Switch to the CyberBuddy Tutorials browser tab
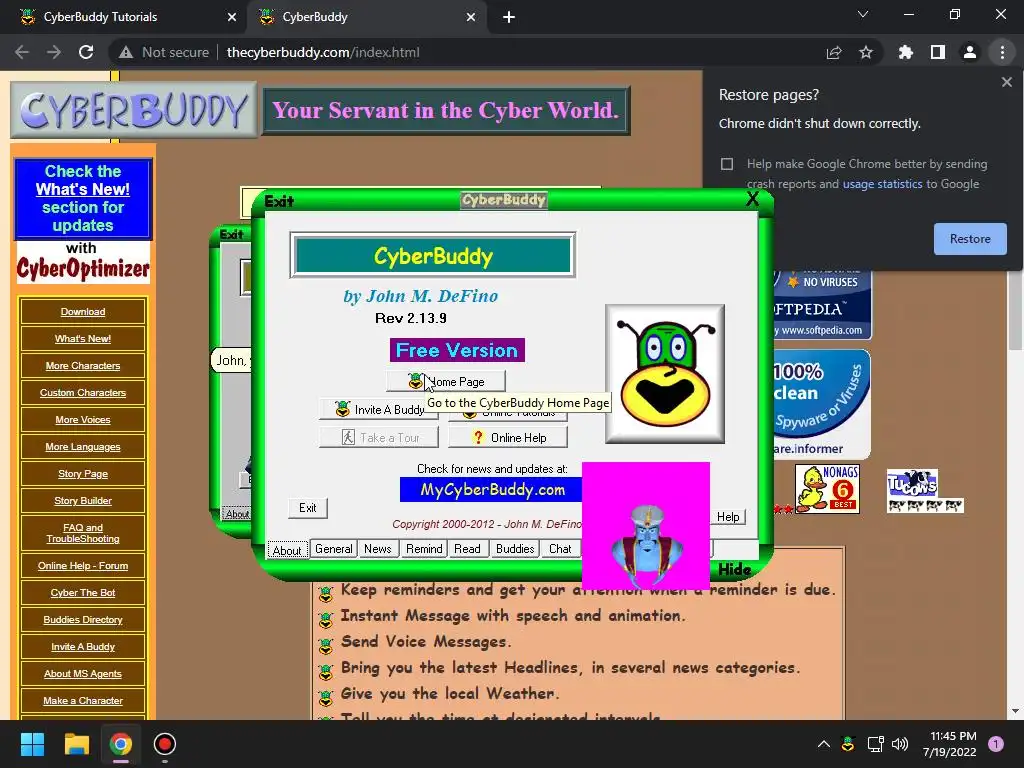The image size is (1024, 768). point(124,17)
